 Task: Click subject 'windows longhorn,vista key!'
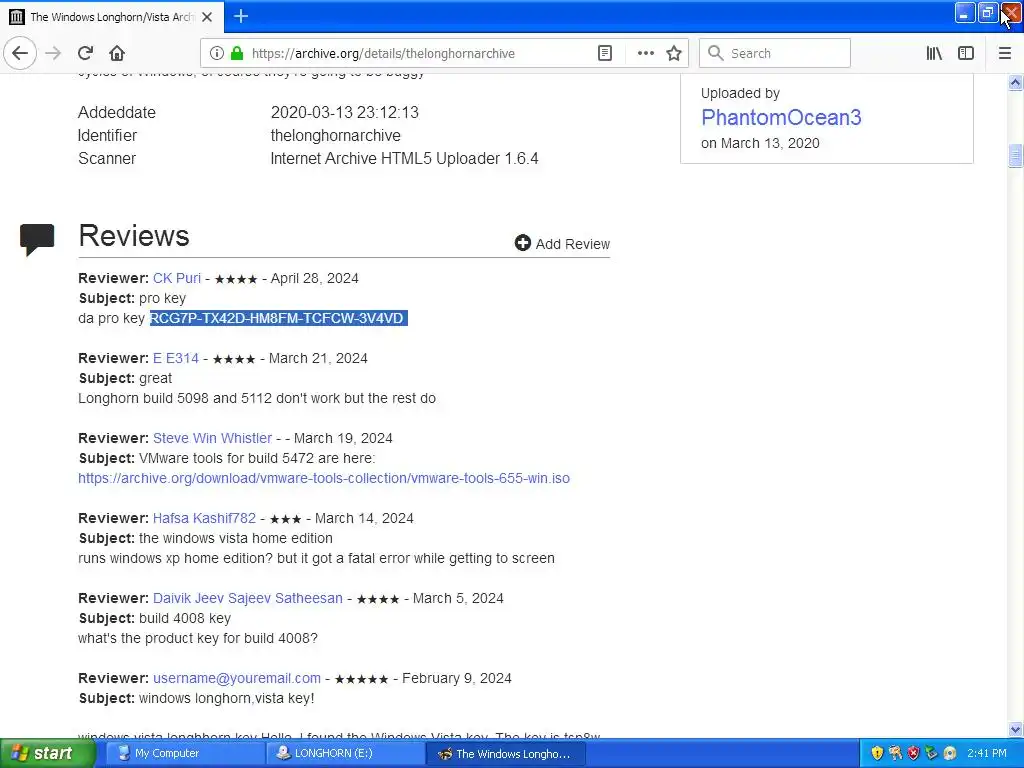[227, 698]
